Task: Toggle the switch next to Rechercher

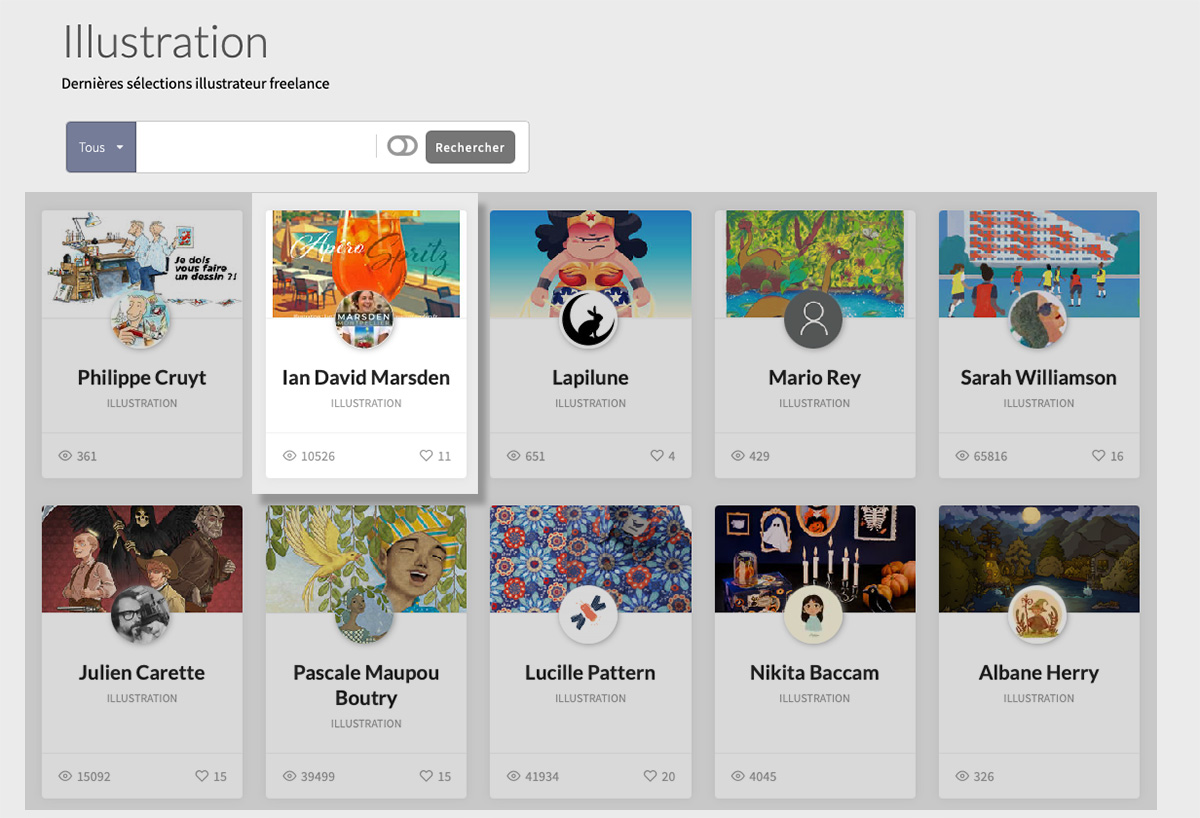Action: pos(402,147)
